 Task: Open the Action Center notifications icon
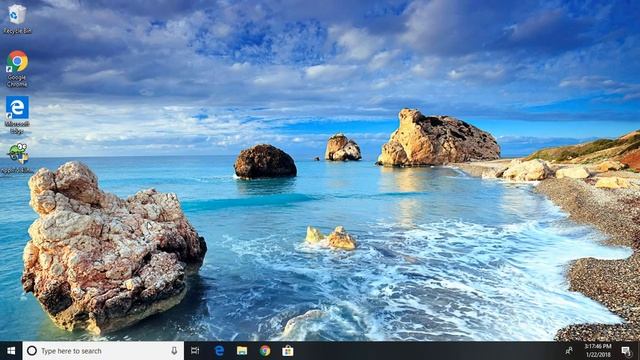(626, 351)
